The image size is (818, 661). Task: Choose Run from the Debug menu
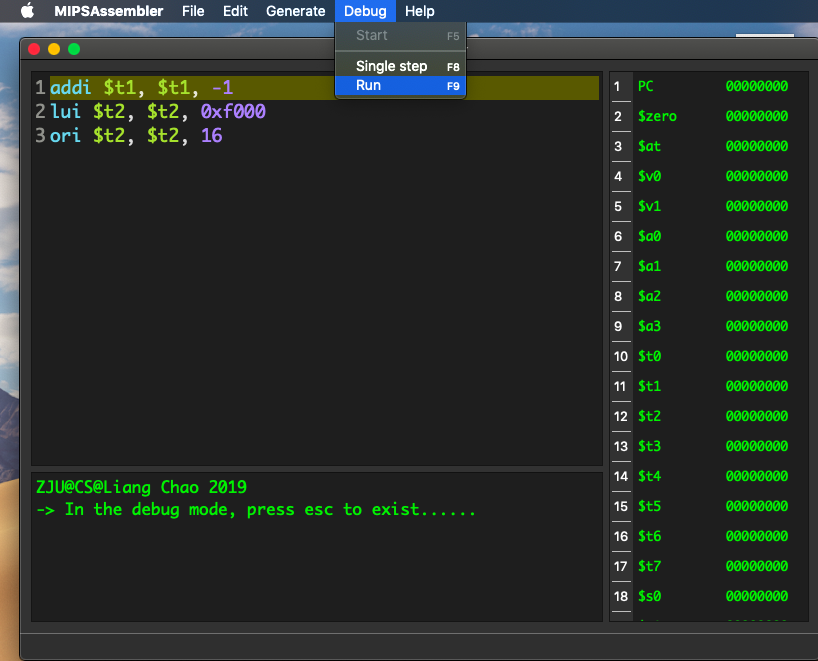(x=401, y=86)
